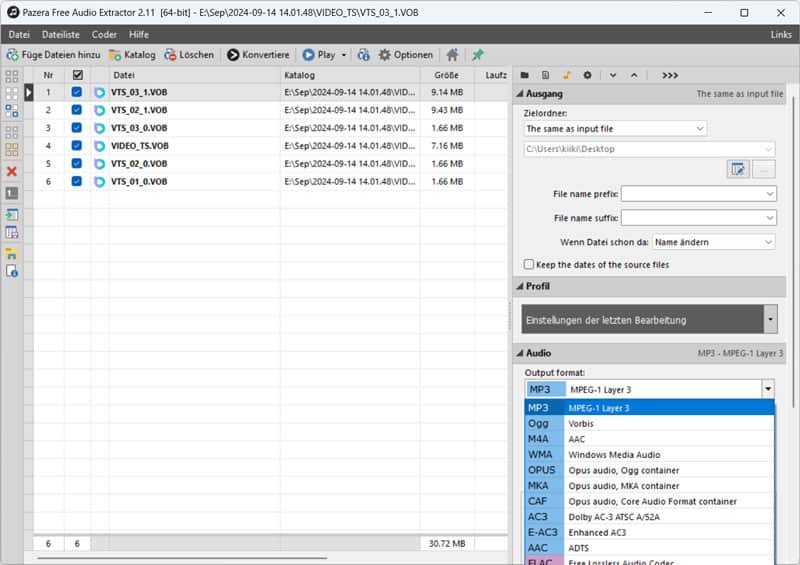Click the Katalog folder-add toolbar button
The height and width of the screenshot is (565, 800).
click(132, 55)
